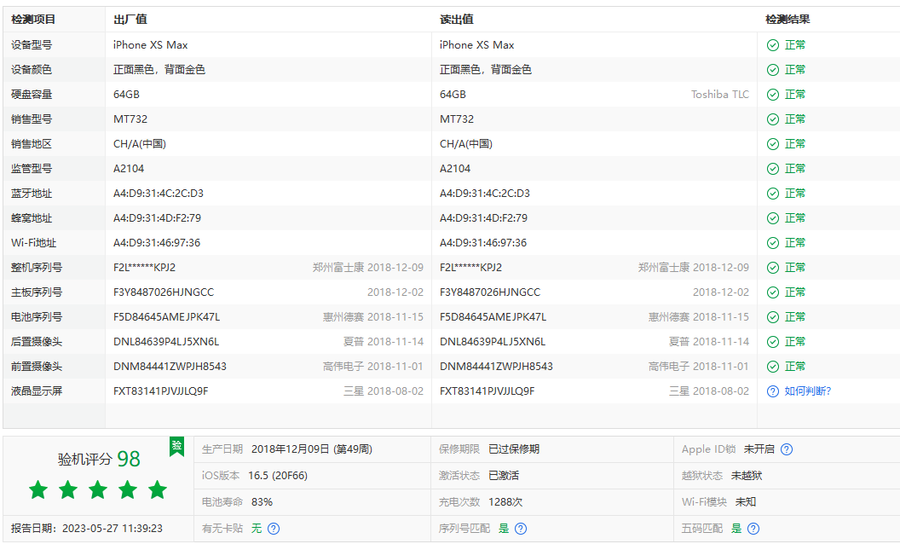Click 激活状态 value 已激活
This screenshot has height=544, width=900.
[x=504, y=476]
